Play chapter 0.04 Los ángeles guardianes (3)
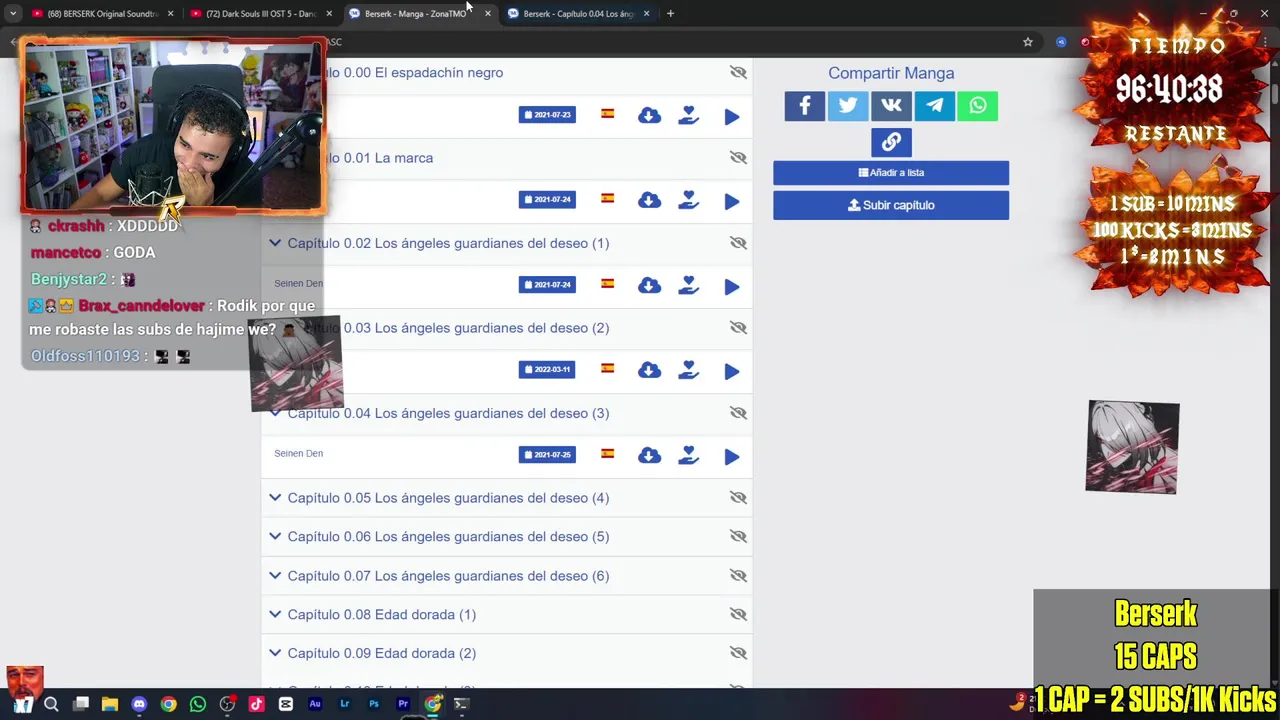The image size is (1280, 720). pos(732,457)
